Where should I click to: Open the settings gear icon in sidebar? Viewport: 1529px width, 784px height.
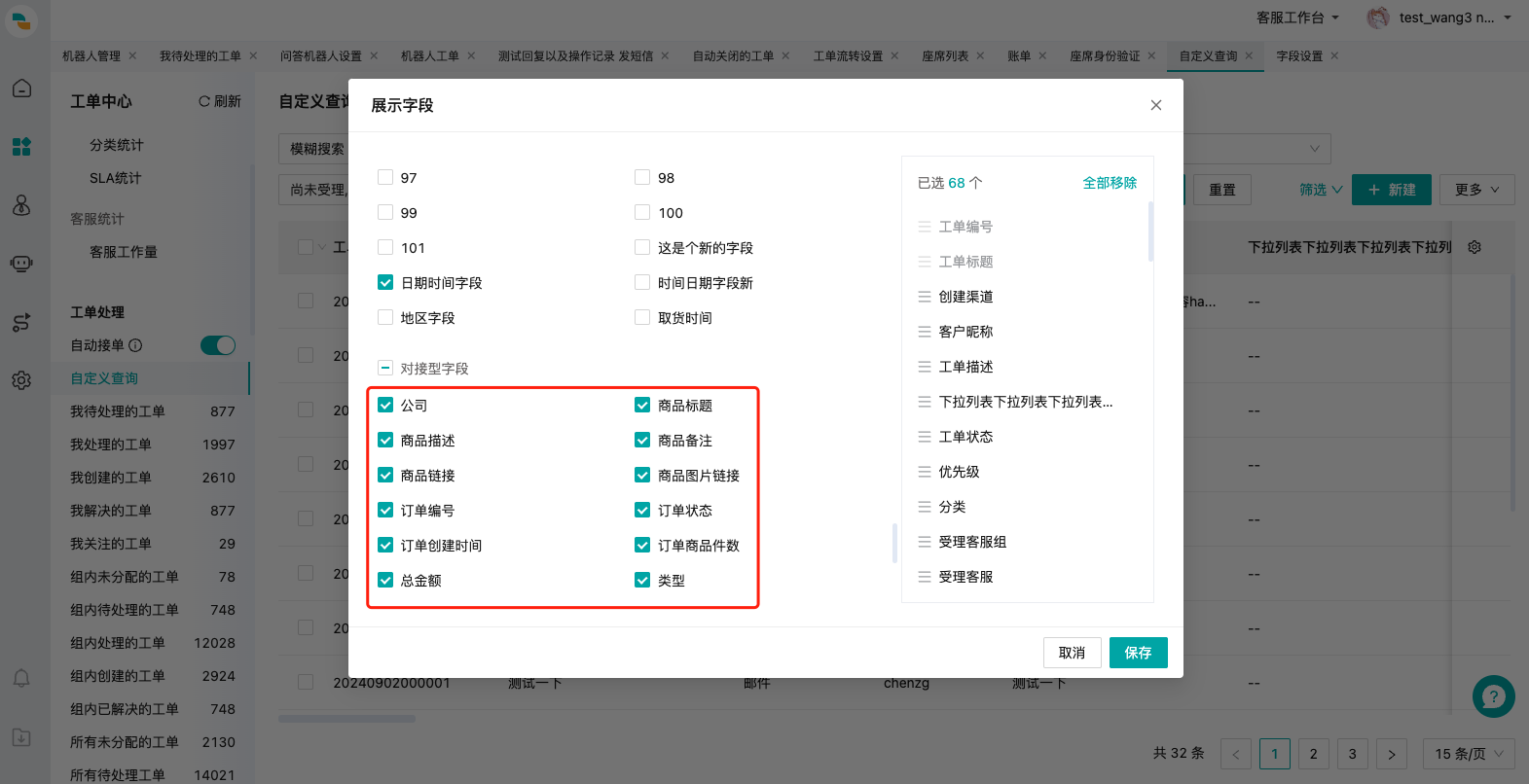pos(21,380)
